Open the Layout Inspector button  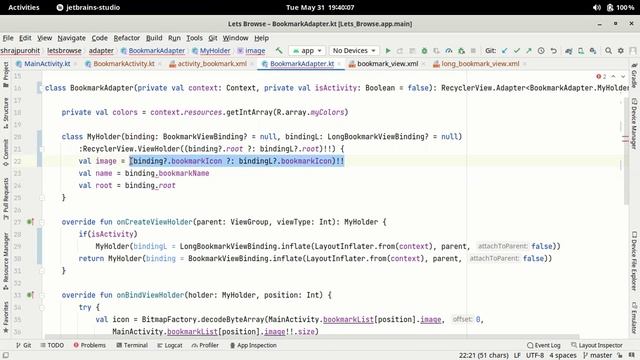[596, 345]
